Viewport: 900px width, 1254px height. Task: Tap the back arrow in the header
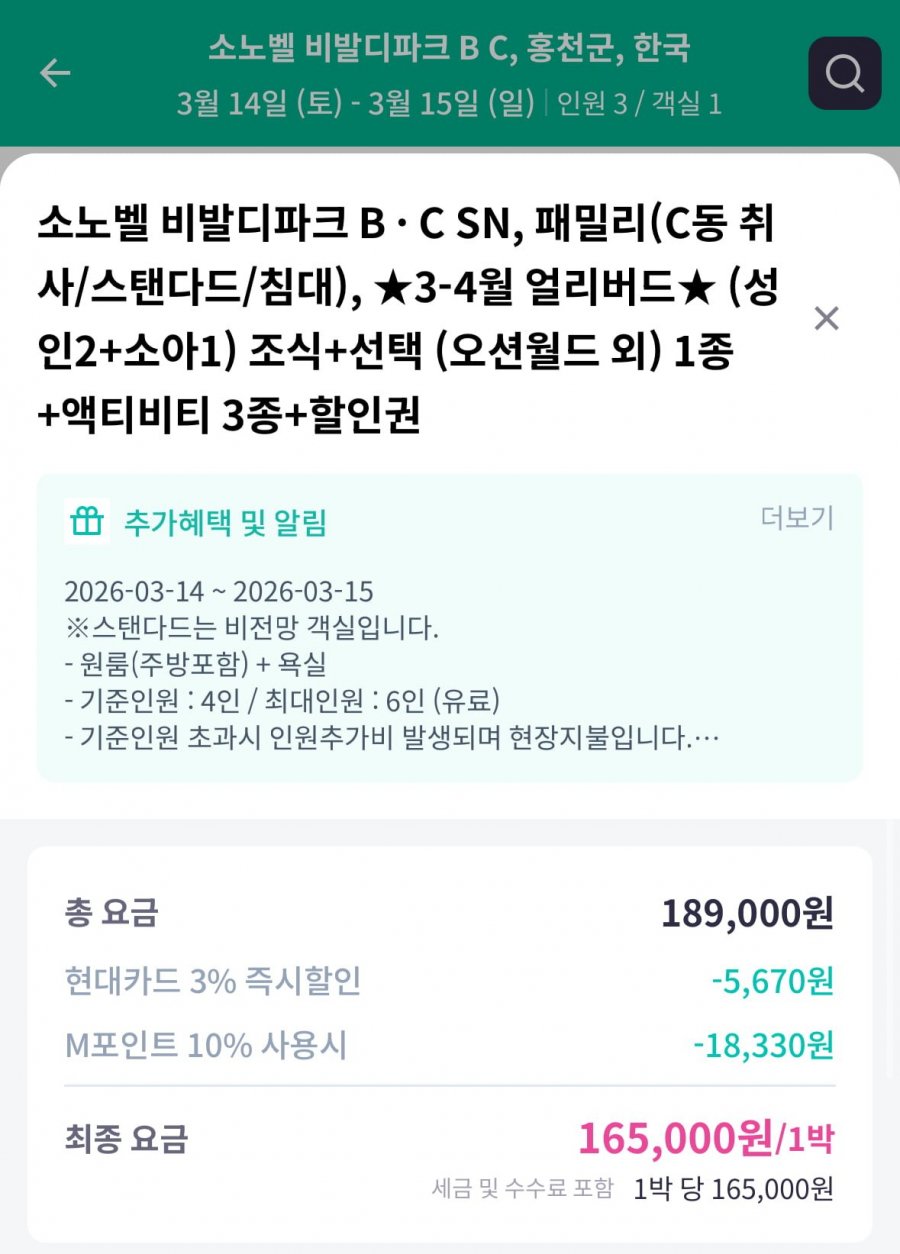pyautogui.click(x=55, y=73)
